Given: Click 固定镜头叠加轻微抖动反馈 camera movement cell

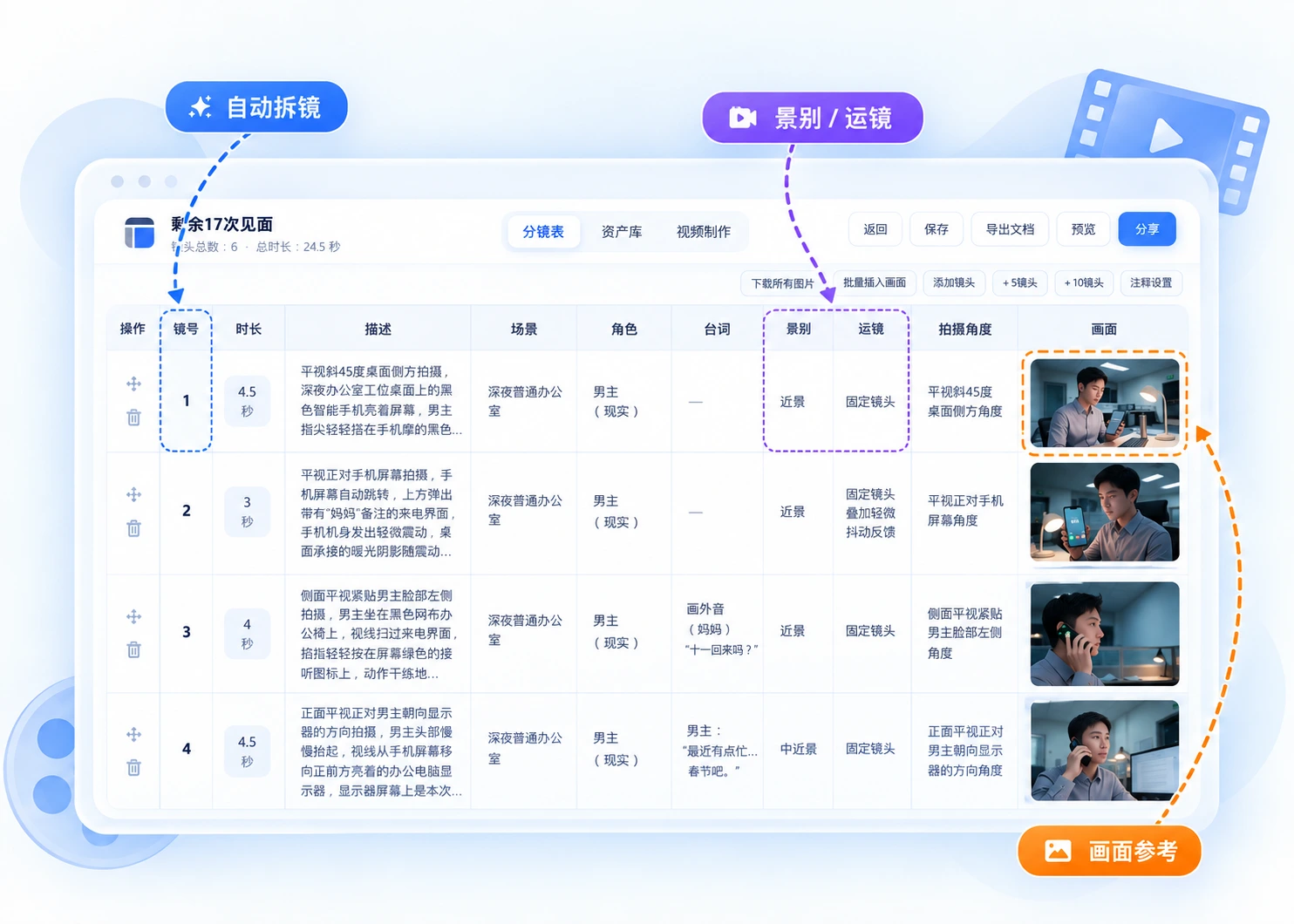Looking at the screenshot, I should click(x=870, y=513).
